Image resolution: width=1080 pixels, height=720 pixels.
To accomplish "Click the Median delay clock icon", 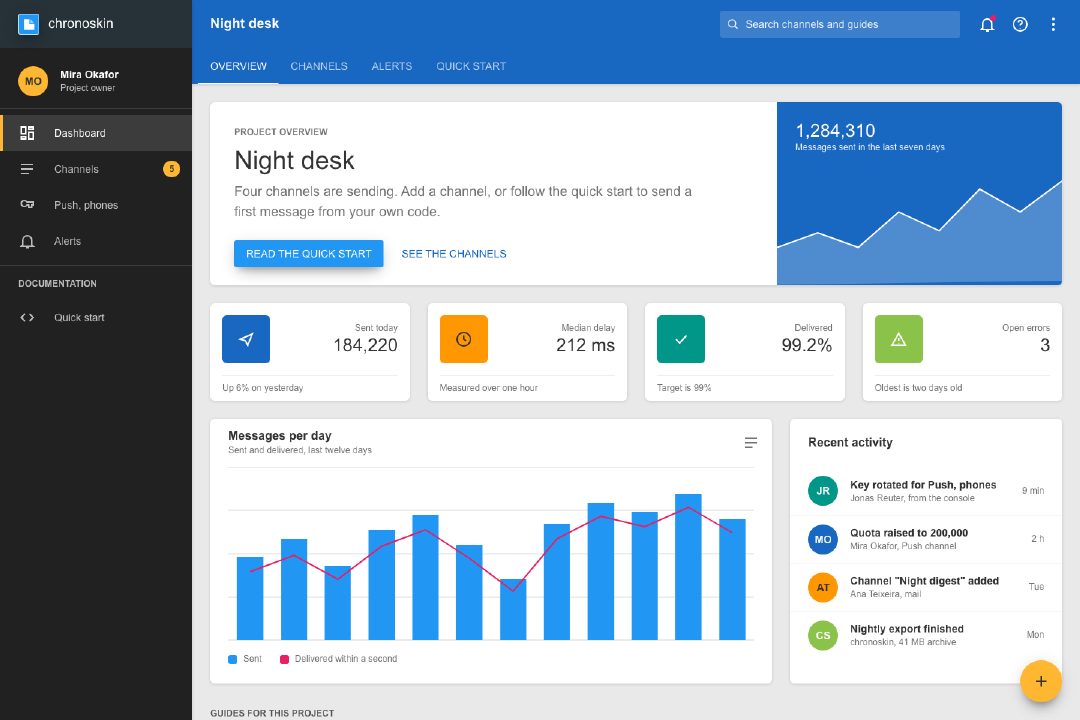I will pos(464,339).
